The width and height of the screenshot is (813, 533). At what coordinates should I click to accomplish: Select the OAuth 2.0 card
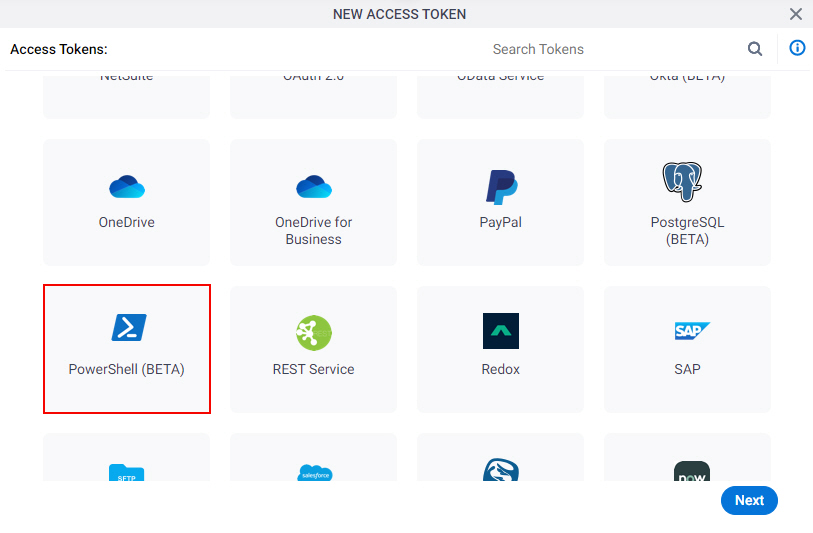[x=314, y=97]
